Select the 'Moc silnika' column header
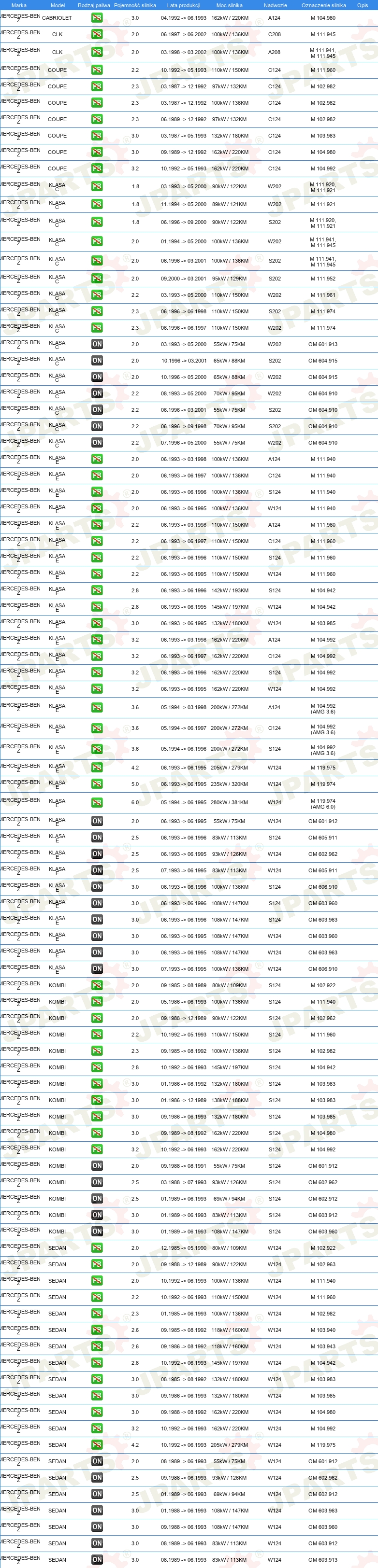378x1568 pixels. coord(229,5)
